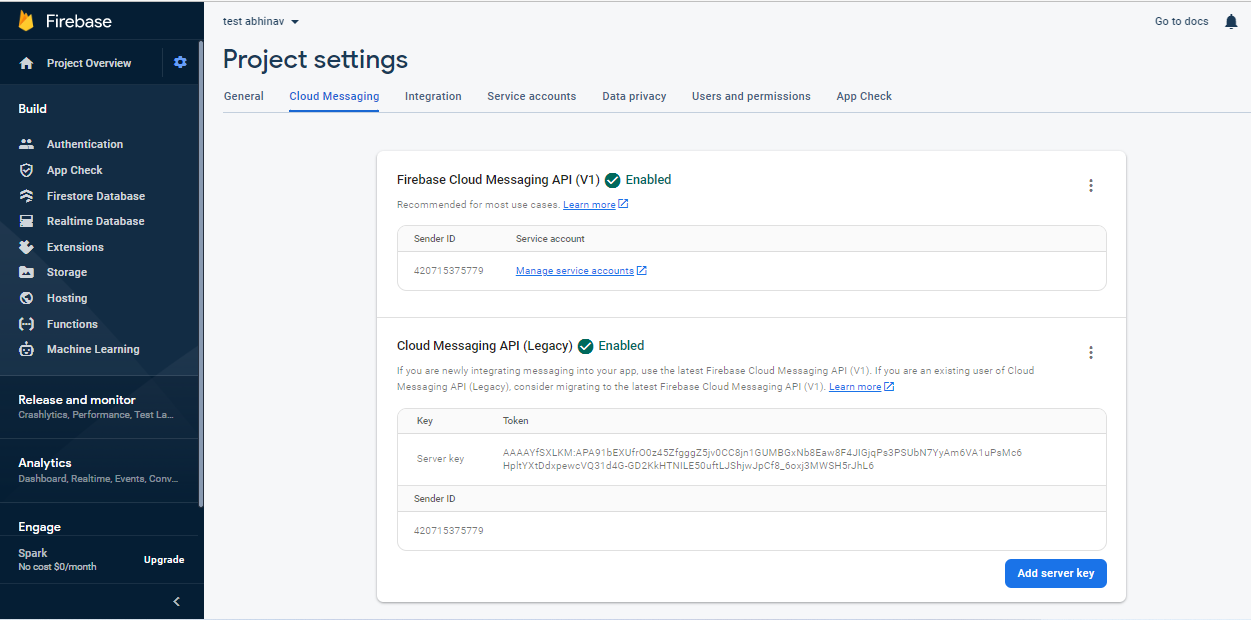Click the Upgrade plan button
Viewport: 1251px width, 620px height.
164,560
